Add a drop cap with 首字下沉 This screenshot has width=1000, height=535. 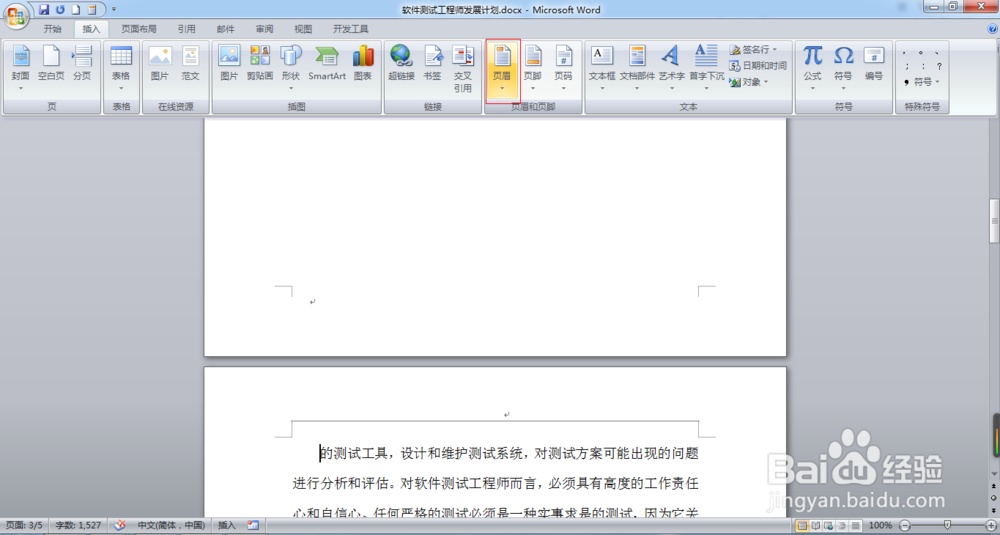706,68
